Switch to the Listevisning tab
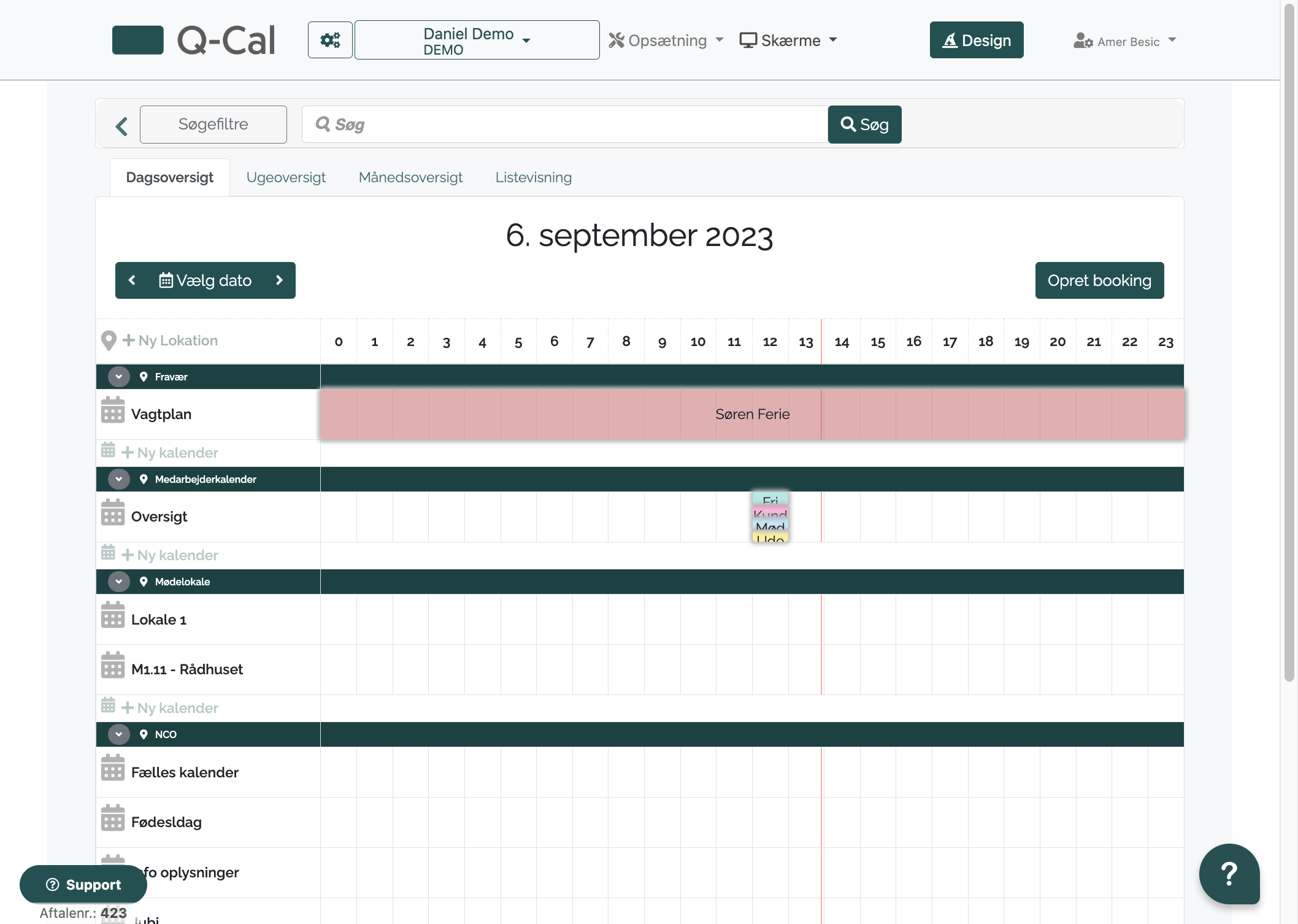This screenshot has width=1298, height=924. click(x=534, y=177)
